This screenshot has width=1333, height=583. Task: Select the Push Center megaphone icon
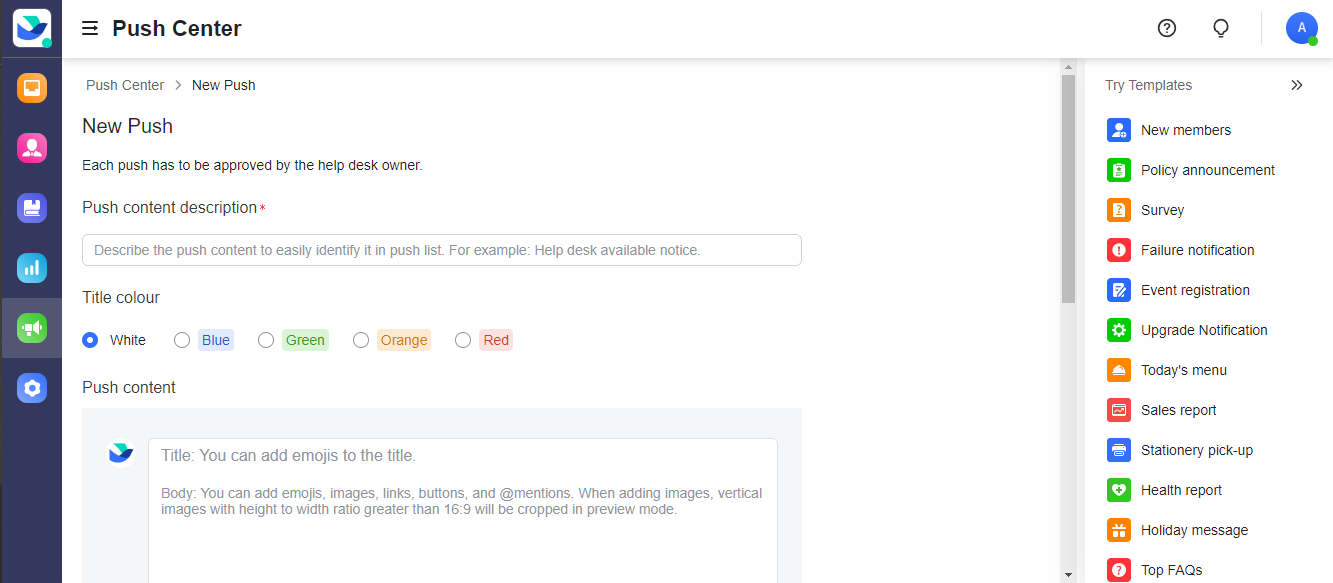tap(31, 327)
